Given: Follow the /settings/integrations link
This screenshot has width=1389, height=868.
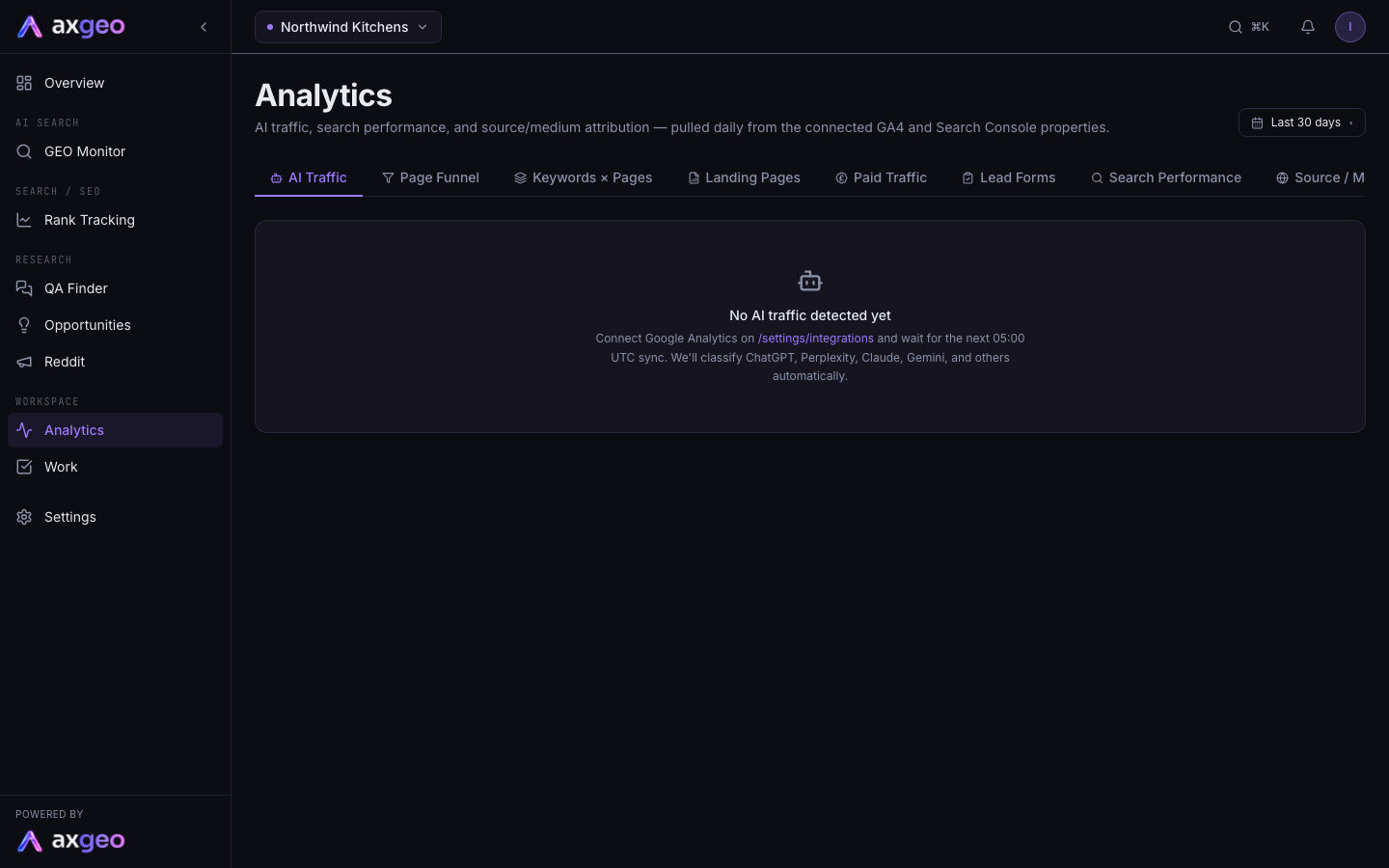Looking at the screenshot, I should pos(816,339).
